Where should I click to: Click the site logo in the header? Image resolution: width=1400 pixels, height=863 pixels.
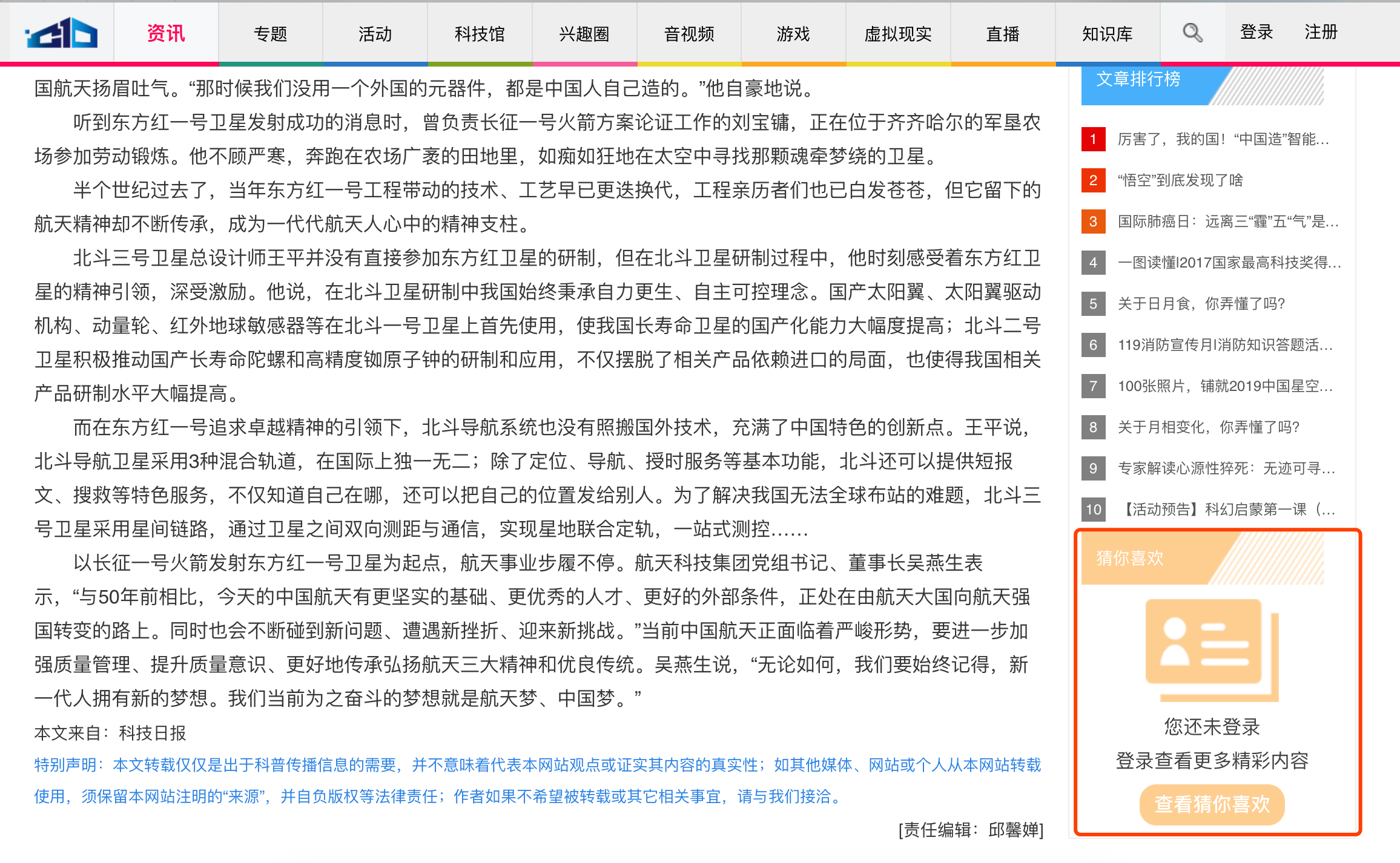tap(61, 33)
